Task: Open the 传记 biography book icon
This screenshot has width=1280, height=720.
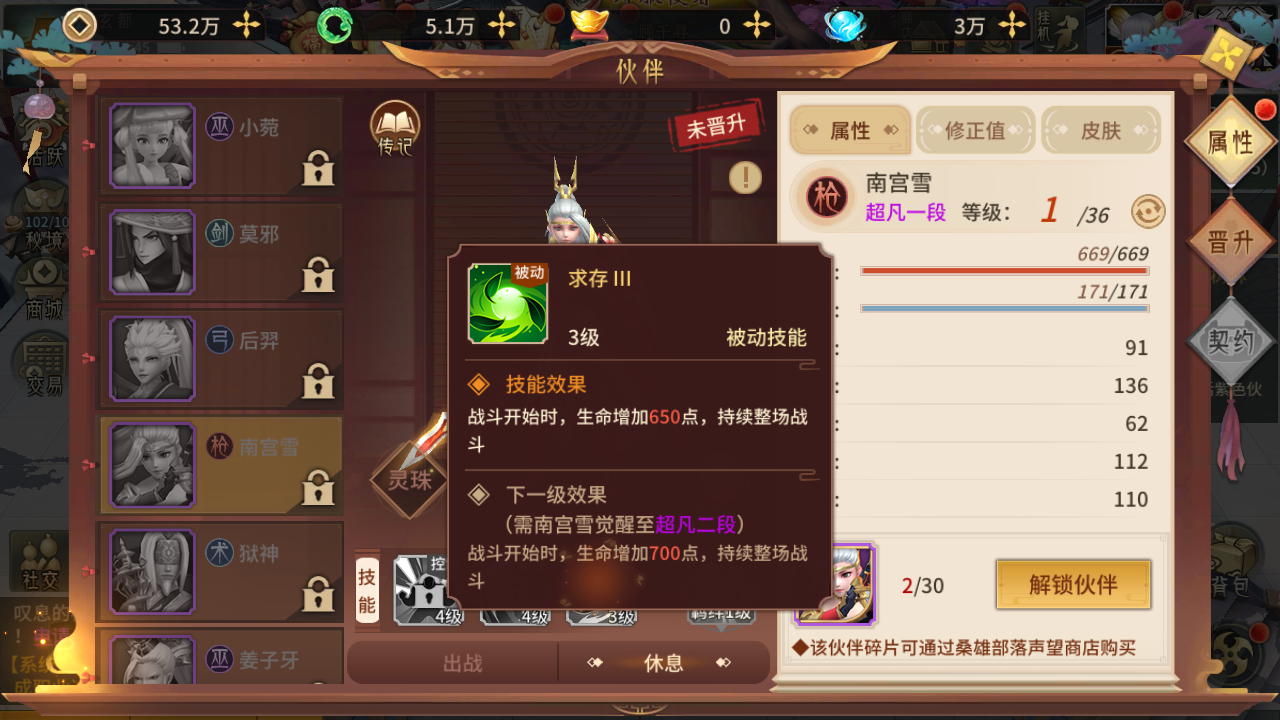Action: coord(395,129)
